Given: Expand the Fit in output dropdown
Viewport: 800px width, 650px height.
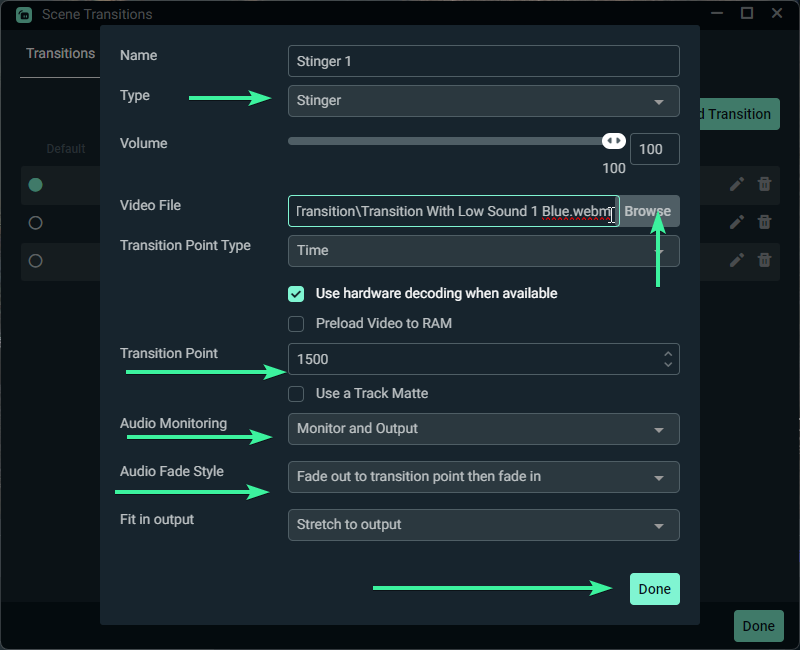Looking at the screenshot, I should point(484,525).
